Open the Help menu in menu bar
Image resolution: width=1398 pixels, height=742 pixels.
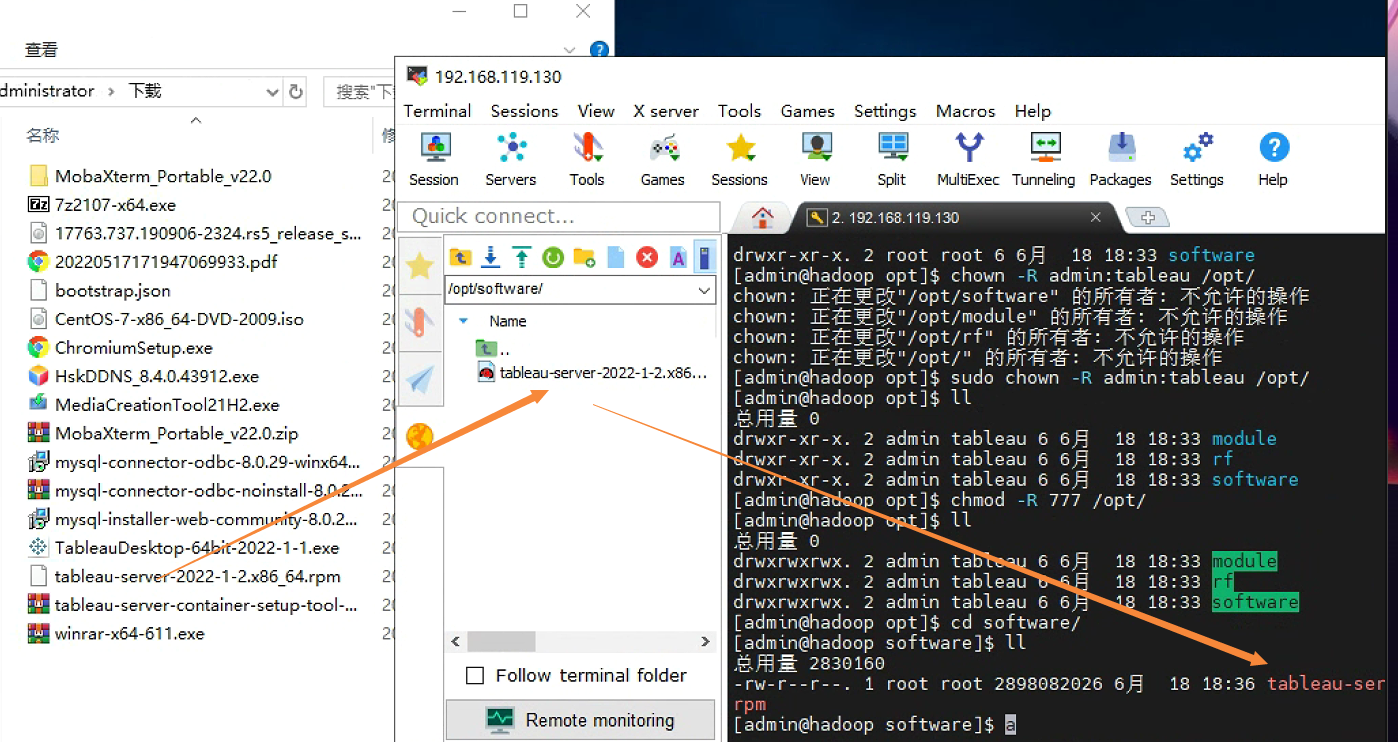point(1033,111)
